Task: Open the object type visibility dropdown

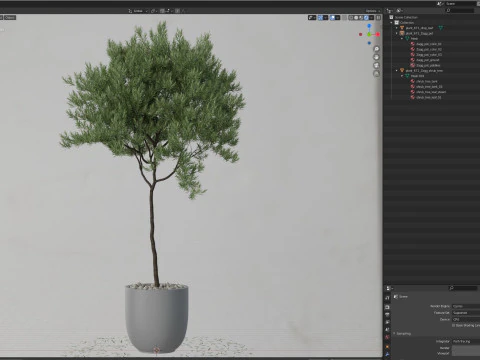Action: [312, 18]
